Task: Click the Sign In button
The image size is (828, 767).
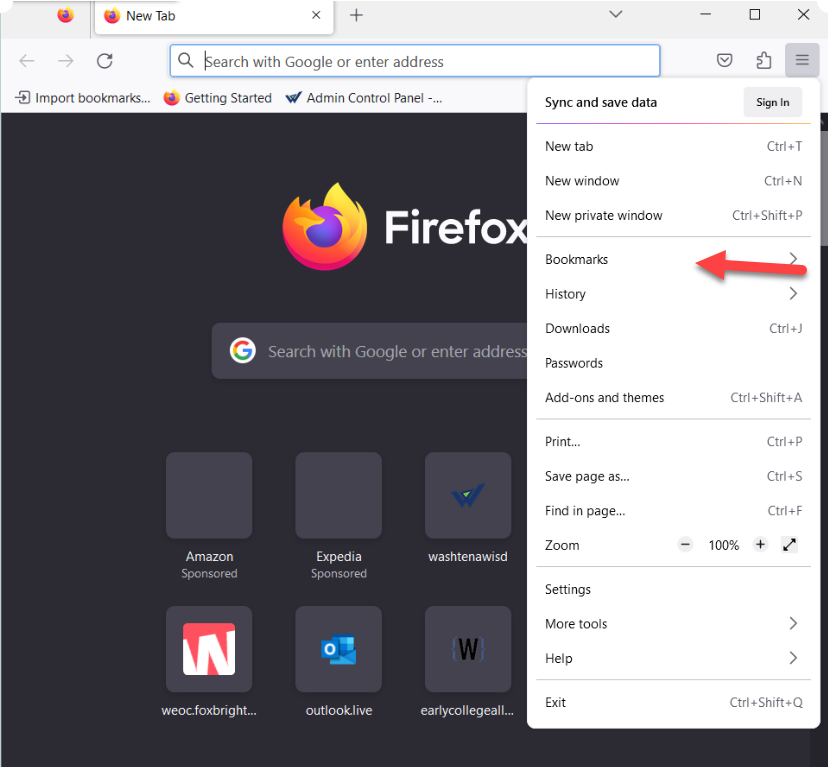Action: pyautogui.click(x=773, y=102)
